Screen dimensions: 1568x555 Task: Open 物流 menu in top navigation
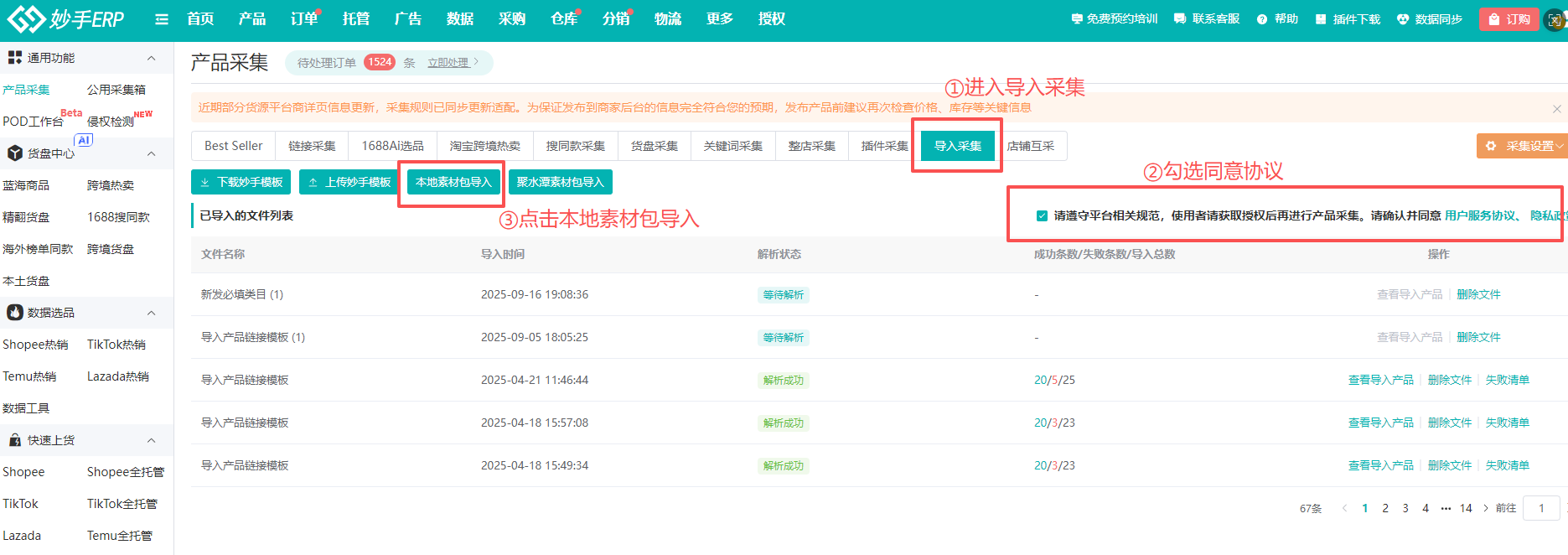click(668, 18)
